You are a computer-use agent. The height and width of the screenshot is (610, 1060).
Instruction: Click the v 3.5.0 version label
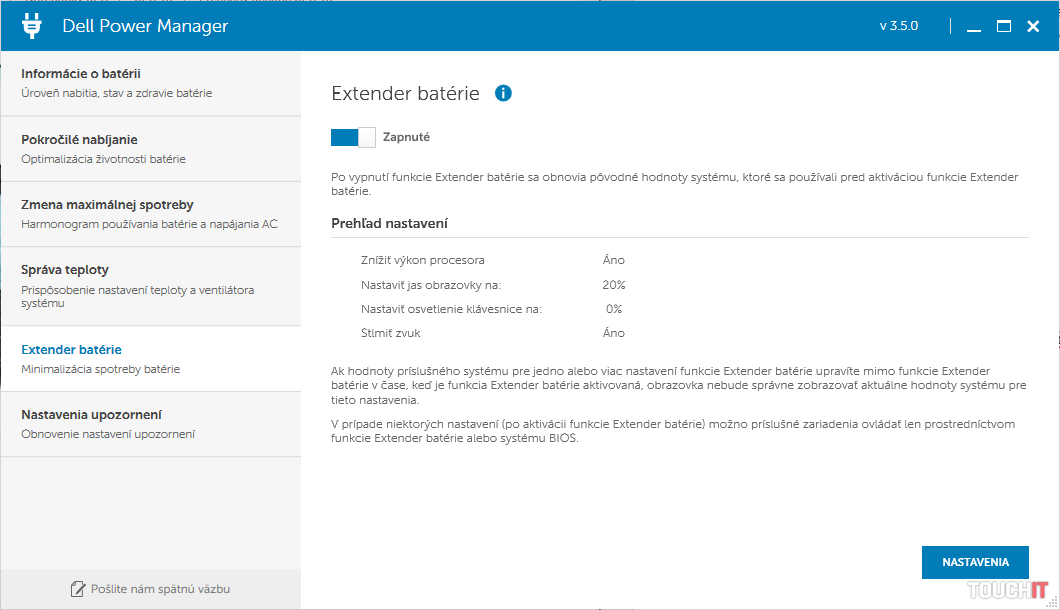[x=899, y=26]
